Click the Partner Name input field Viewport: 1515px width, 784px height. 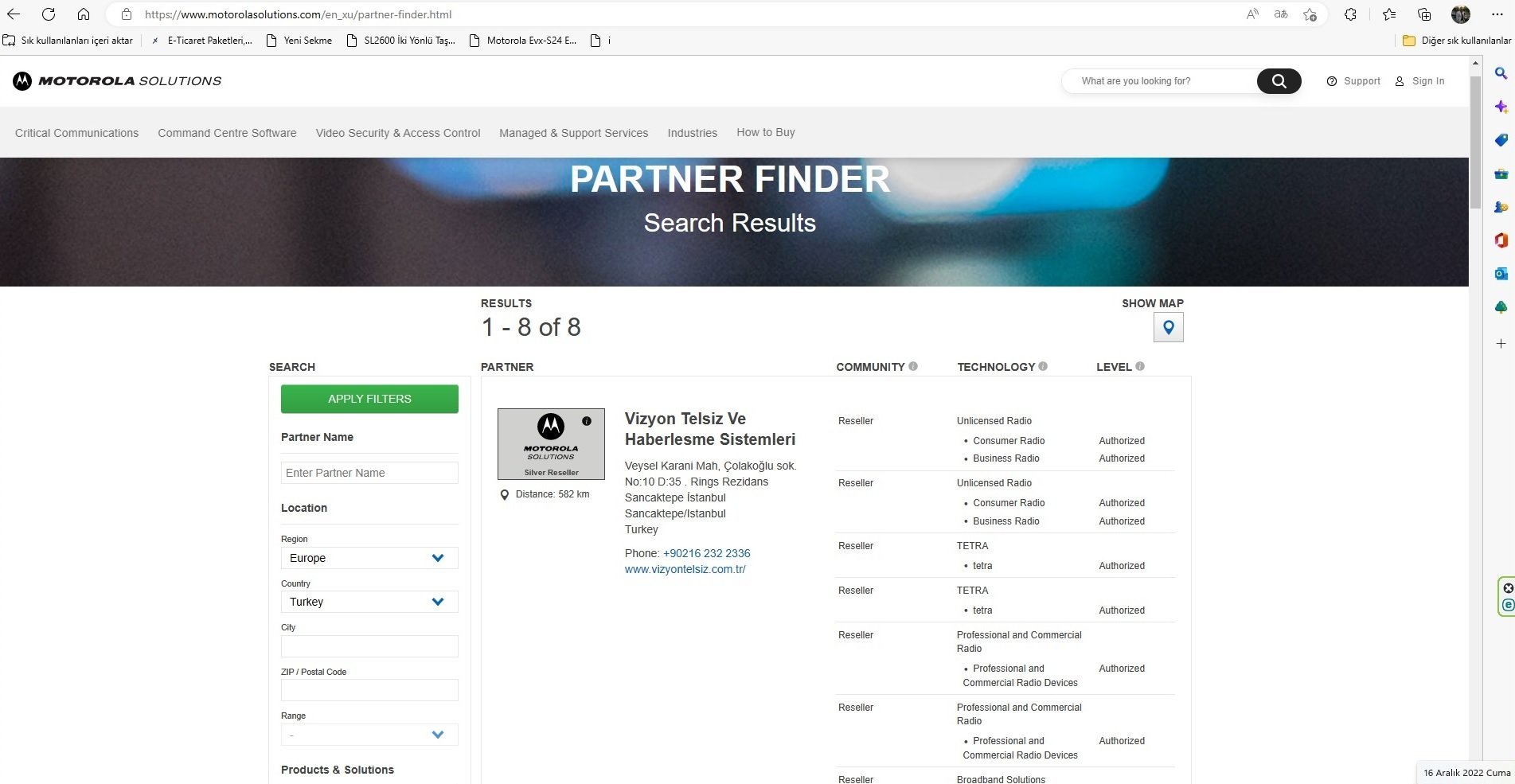369,473
